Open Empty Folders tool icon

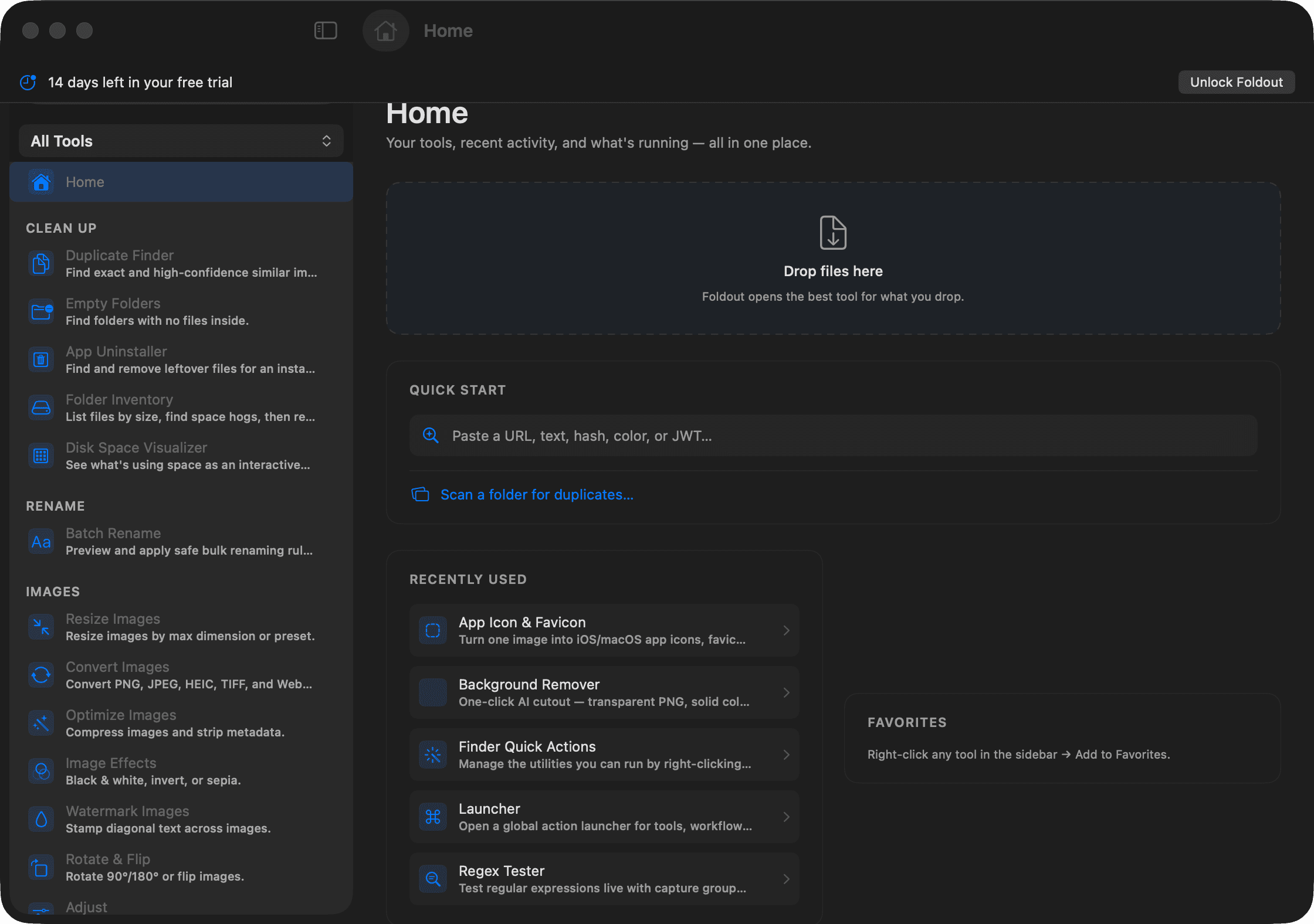(x=41, y=311)
